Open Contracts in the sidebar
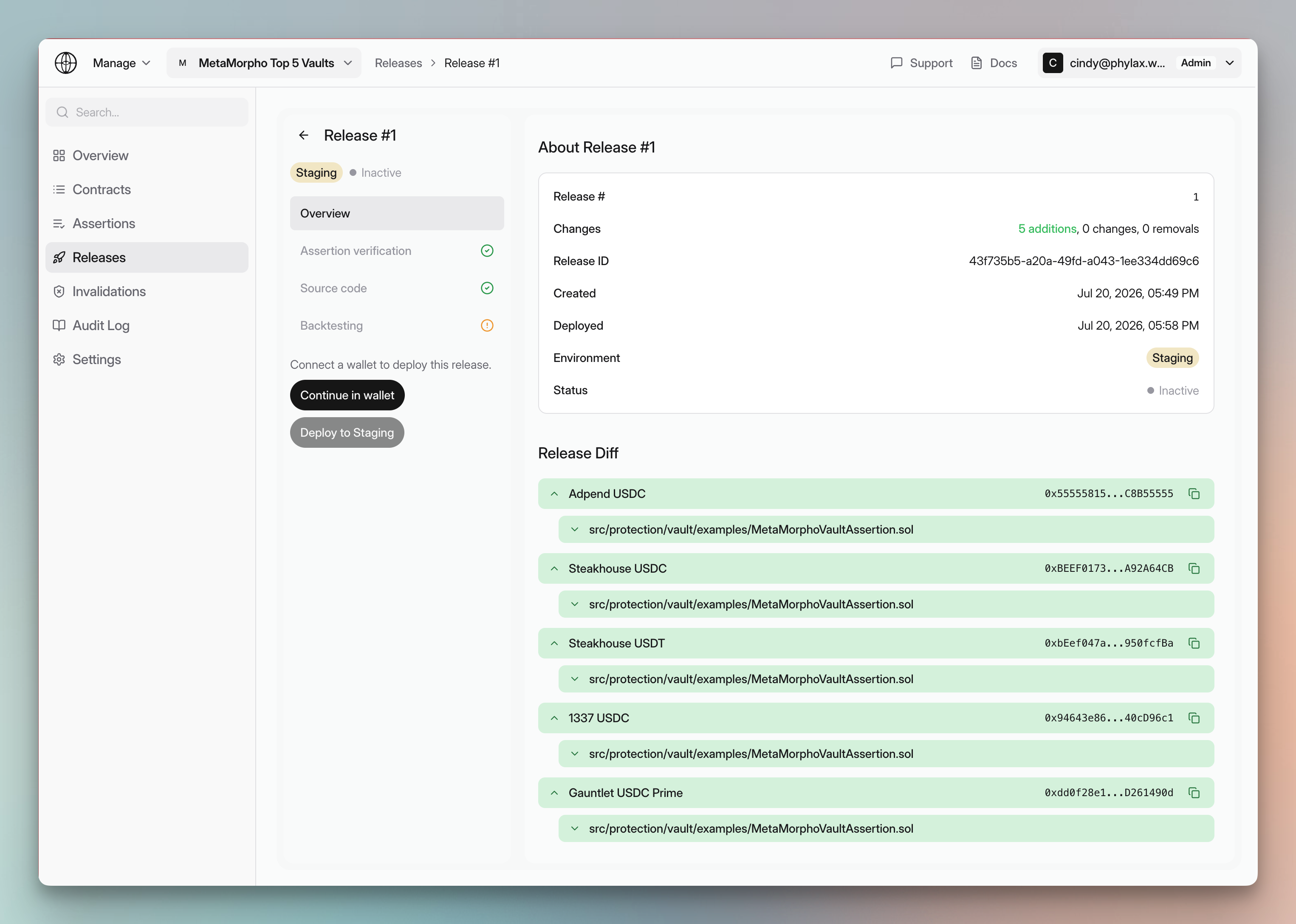 click(x=147, y=189)
